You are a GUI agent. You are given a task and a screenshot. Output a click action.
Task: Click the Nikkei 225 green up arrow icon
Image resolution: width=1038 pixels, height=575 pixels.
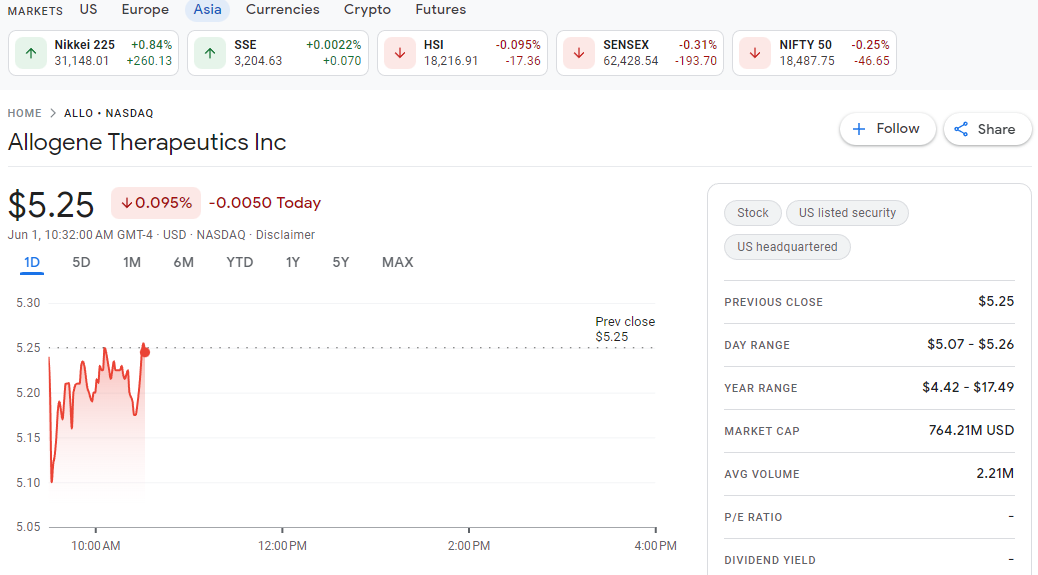(31, 53)
